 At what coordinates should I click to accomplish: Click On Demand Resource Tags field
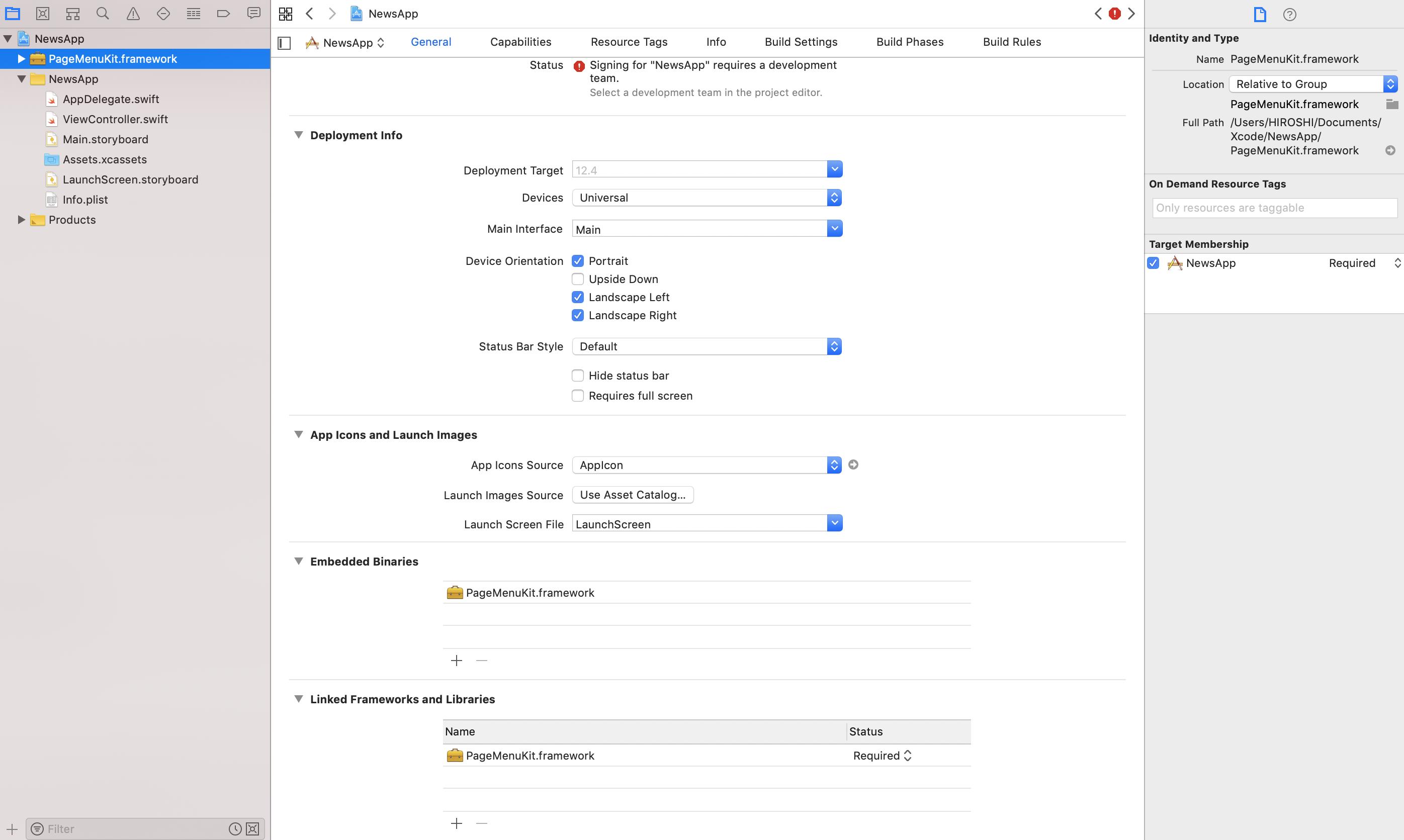(1275, 208)
